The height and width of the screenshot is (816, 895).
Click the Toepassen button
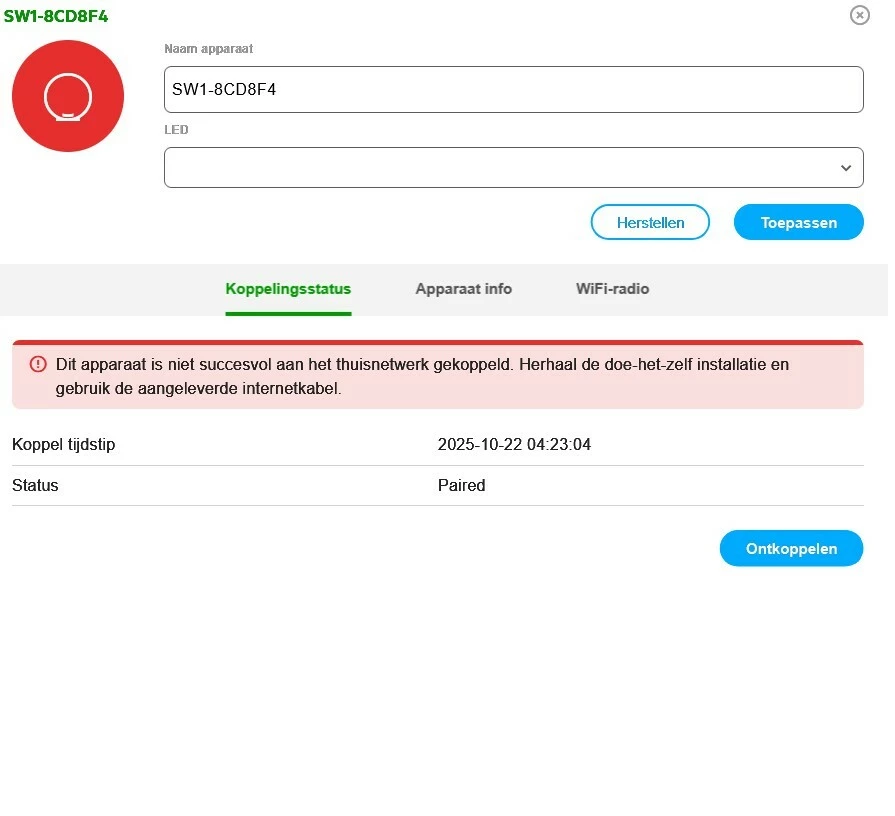(x=799, y=223)
